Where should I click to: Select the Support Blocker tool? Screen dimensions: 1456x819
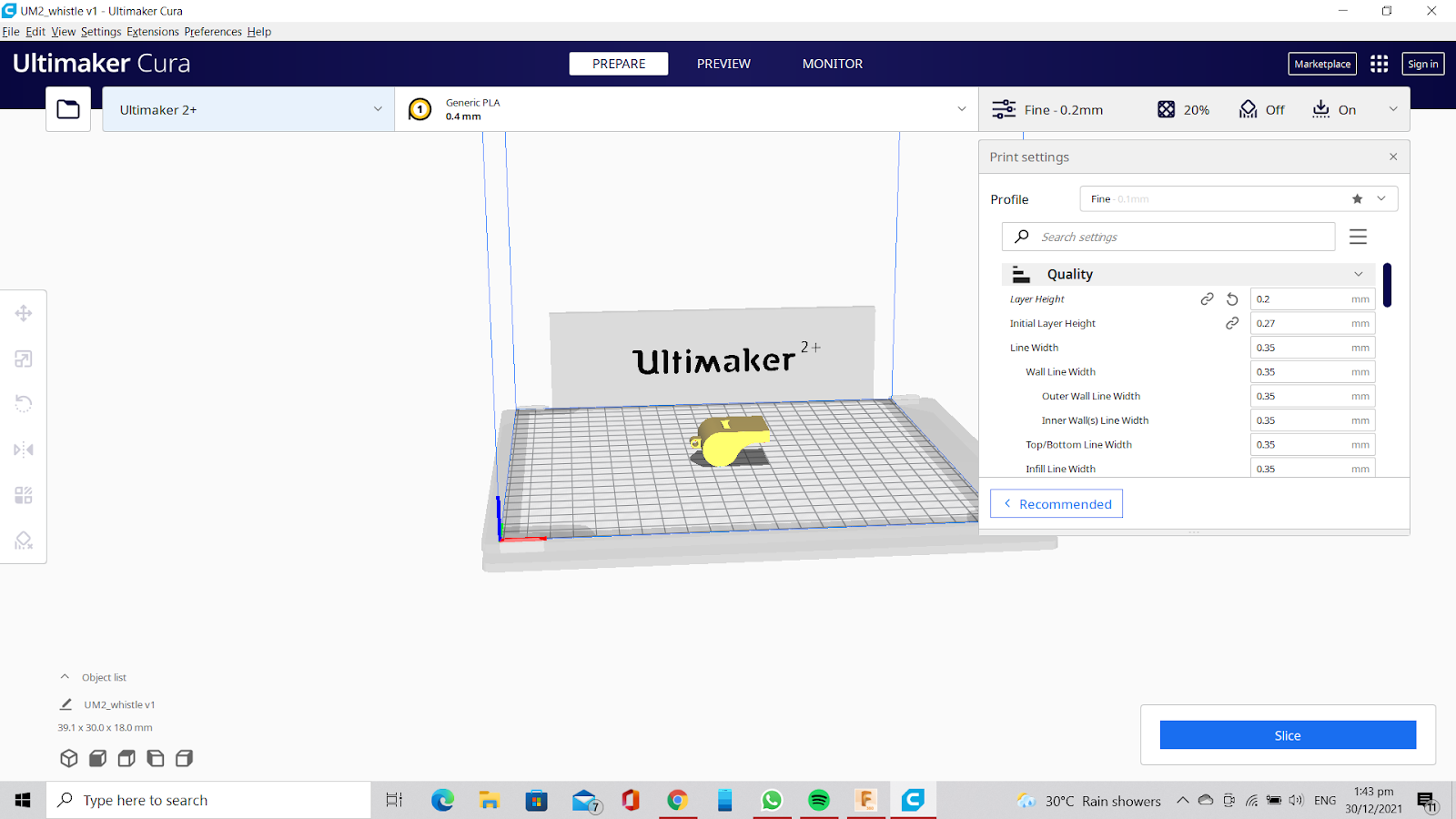24,541
